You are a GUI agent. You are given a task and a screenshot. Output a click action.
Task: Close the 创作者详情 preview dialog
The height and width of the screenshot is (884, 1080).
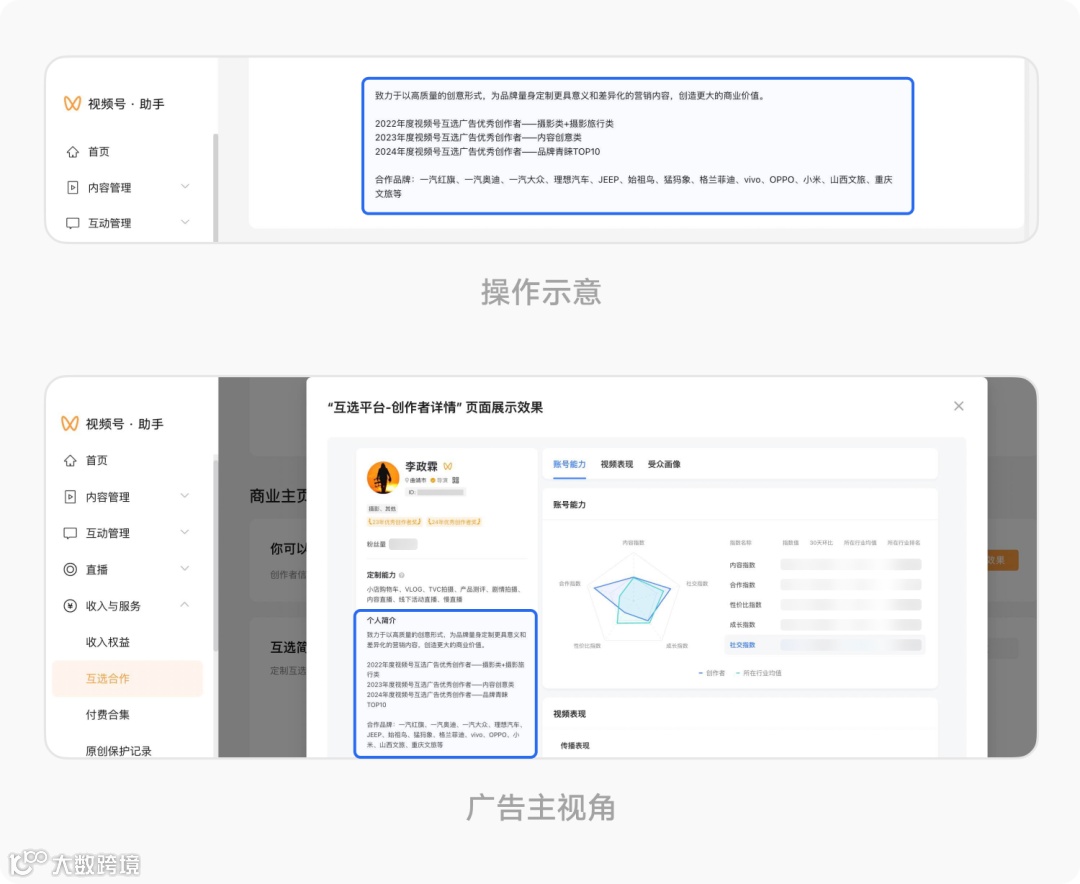click(959, 407)
